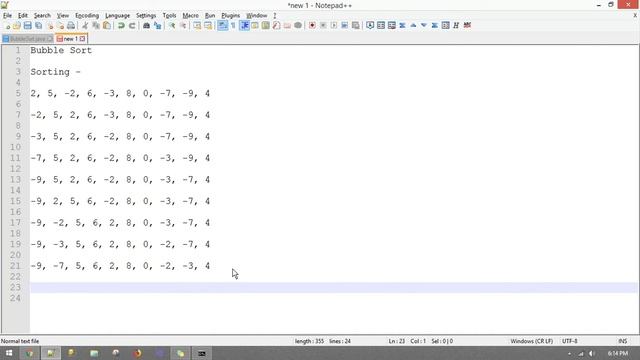Click the Windows (CR LF) status field
Viewport: 640px width, 360px height.
[x=531, y=341]
